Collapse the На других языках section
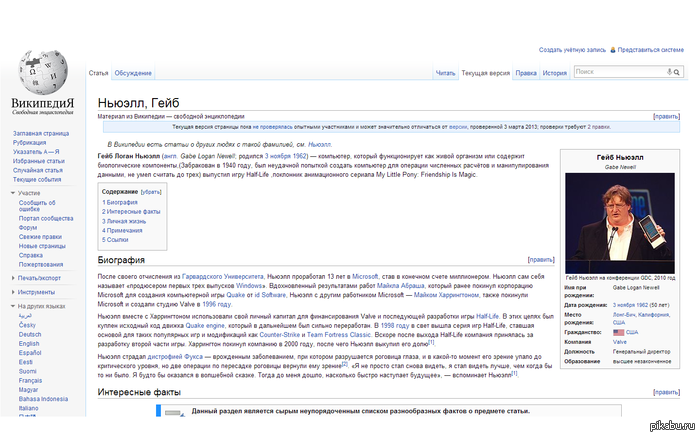700x437 pixels. tap(13, 306)
